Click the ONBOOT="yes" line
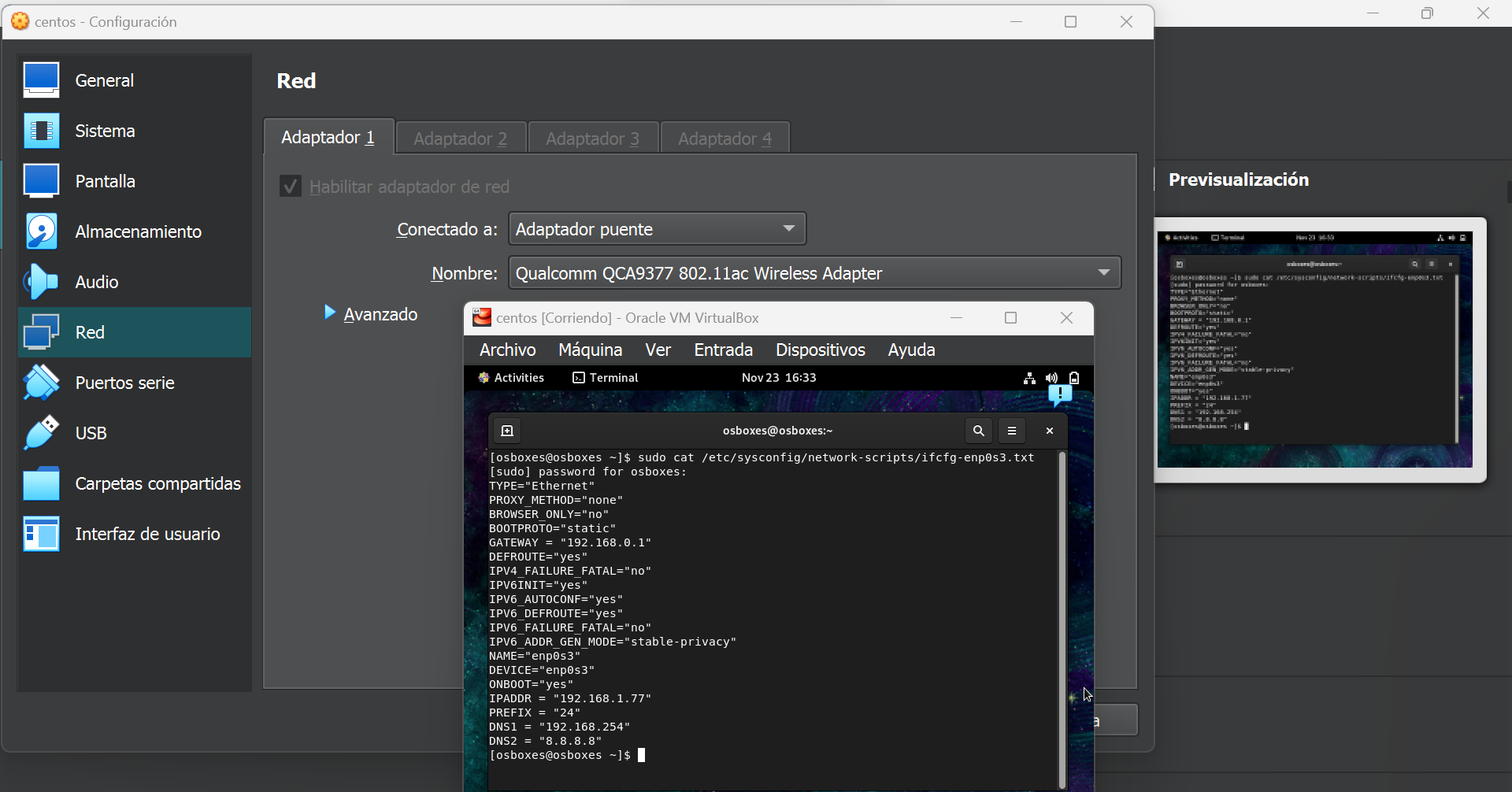The image size is (1512, 792). pos(532,684)
